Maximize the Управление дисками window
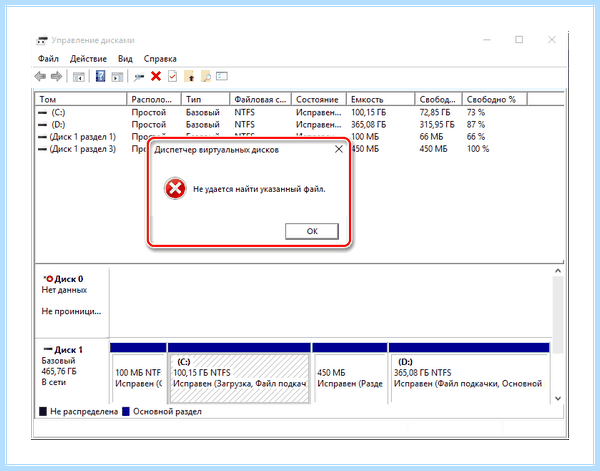 tap(519, 40)
